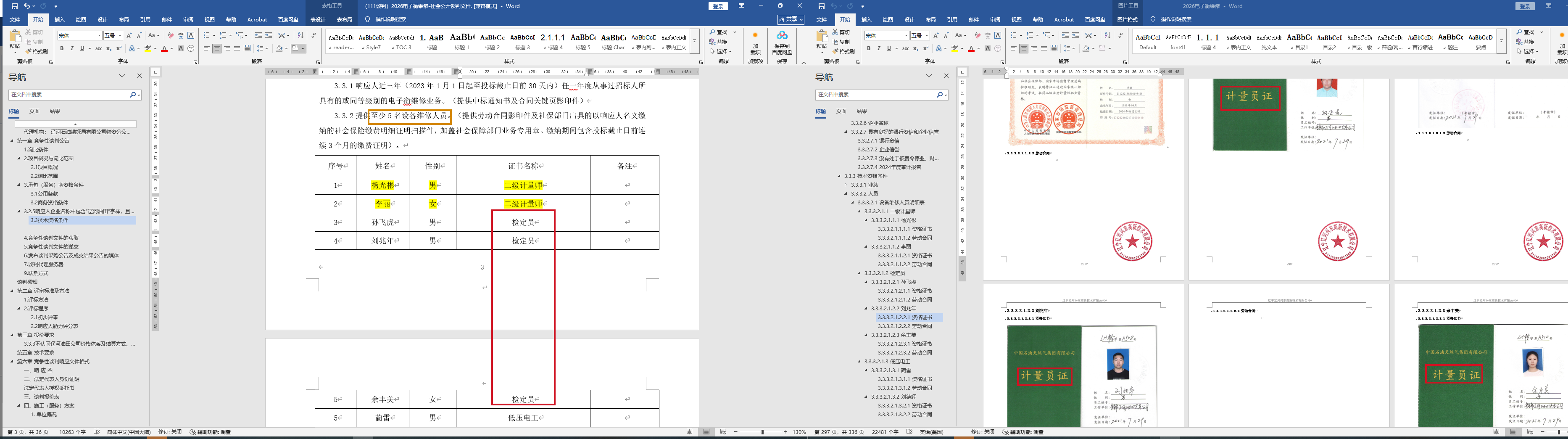1568x439 pixels.
Task: Toggle justify alignment in right window
Action: (x=1044, y=49)
